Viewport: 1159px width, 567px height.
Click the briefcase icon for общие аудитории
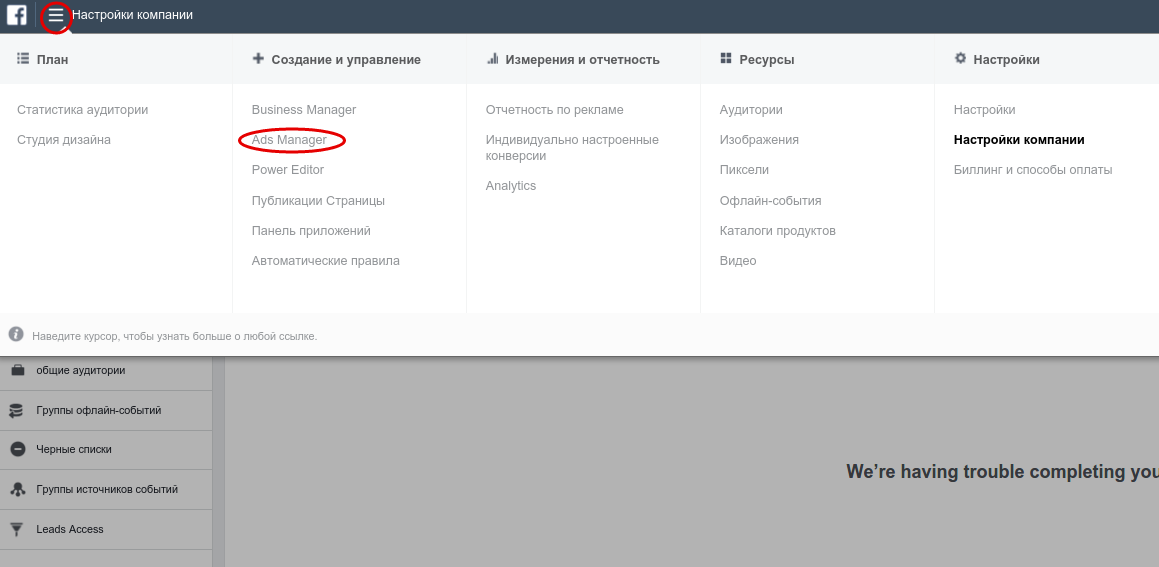pyautogui.click(x=18, y=370)
